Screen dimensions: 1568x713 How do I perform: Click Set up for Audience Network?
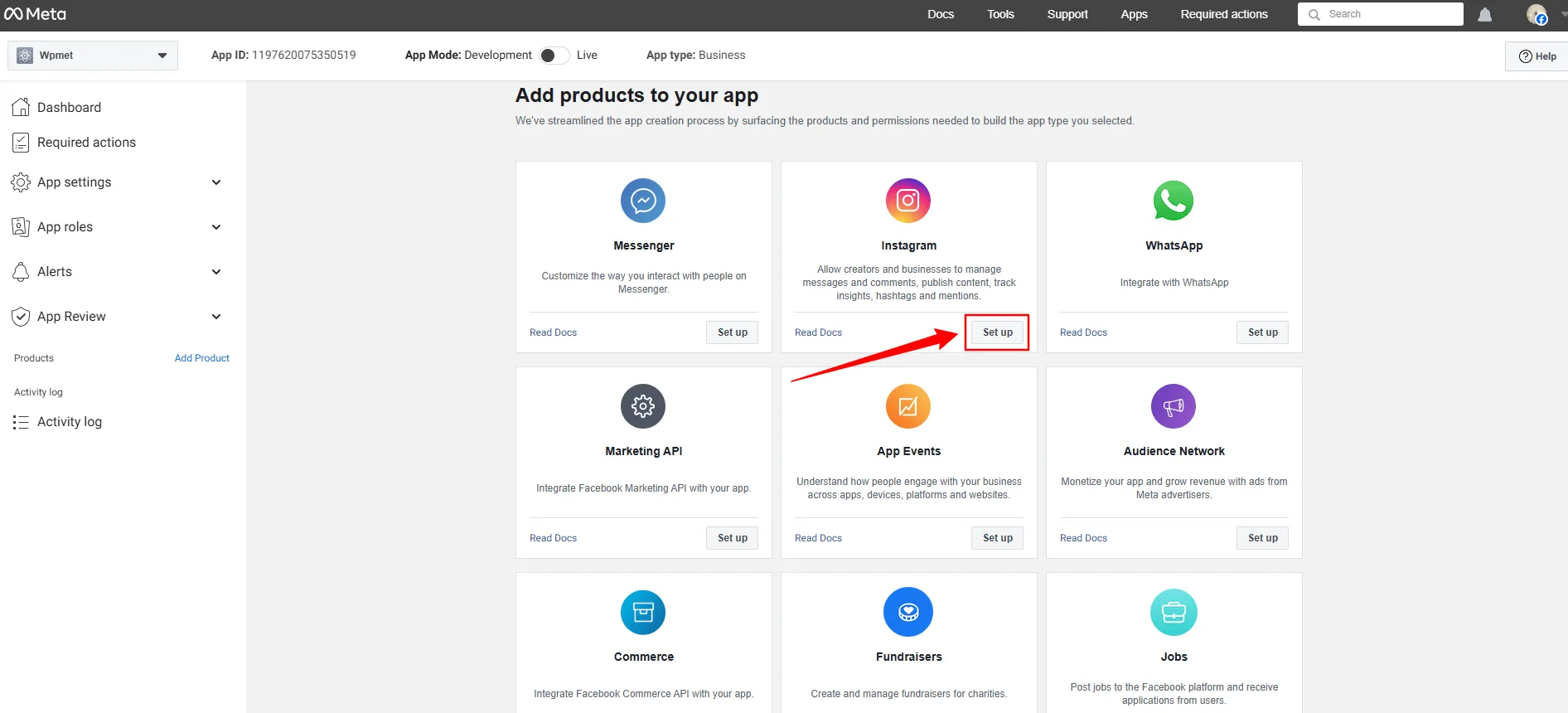[x=1263, y=538]
